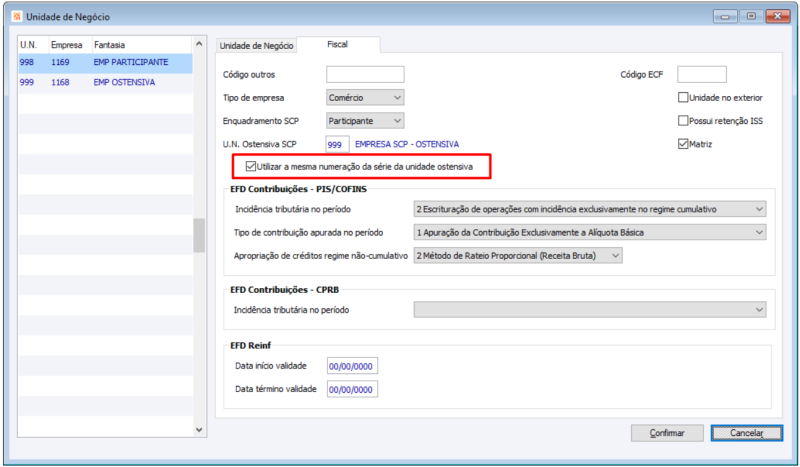This screenshot has width=800, height=467.
Task: Select the EMP PARTICIPANTE row
Action: point(106,63)
